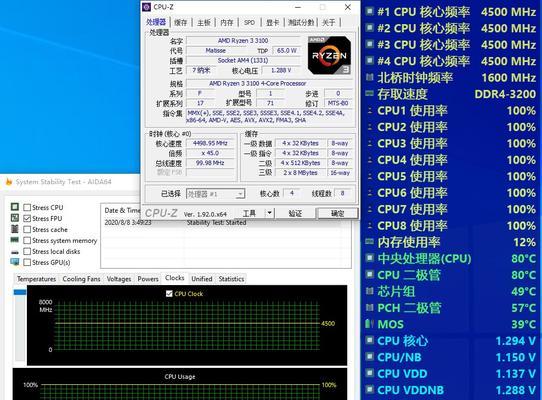Minimize the CPU-Z window
The width and height of the screenshot is (542, 400).
298,7
